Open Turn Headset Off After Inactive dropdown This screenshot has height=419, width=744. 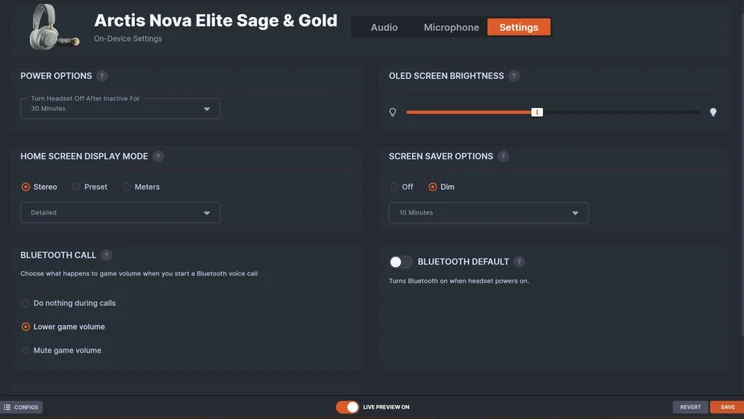[120, 109]
